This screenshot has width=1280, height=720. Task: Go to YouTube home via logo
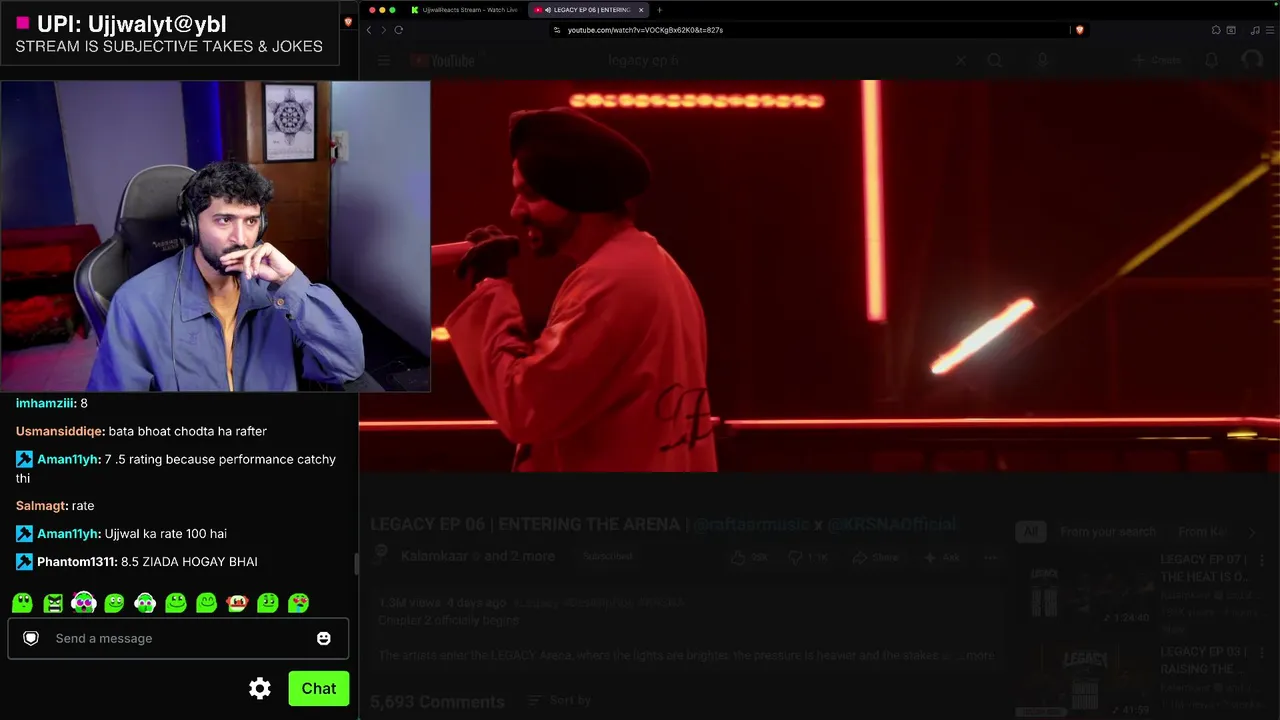(442, 61)
